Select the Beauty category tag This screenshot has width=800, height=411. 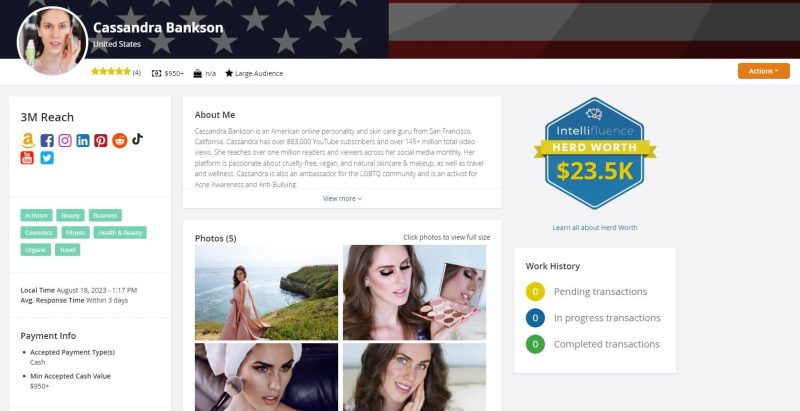[x=70, y=215]
